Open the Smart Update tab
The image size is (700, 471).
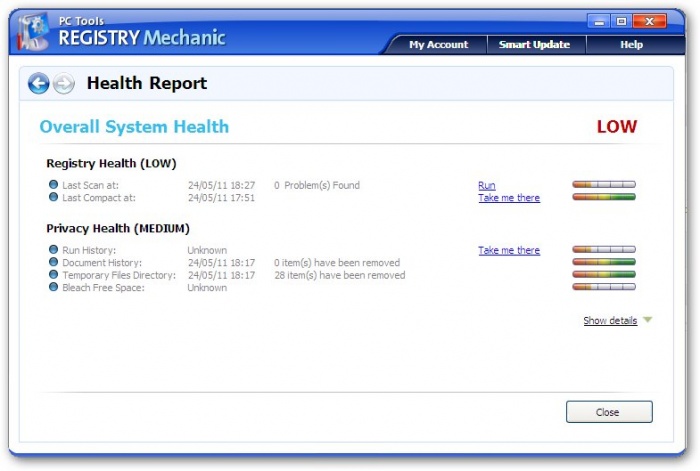(x=534, y=45)
